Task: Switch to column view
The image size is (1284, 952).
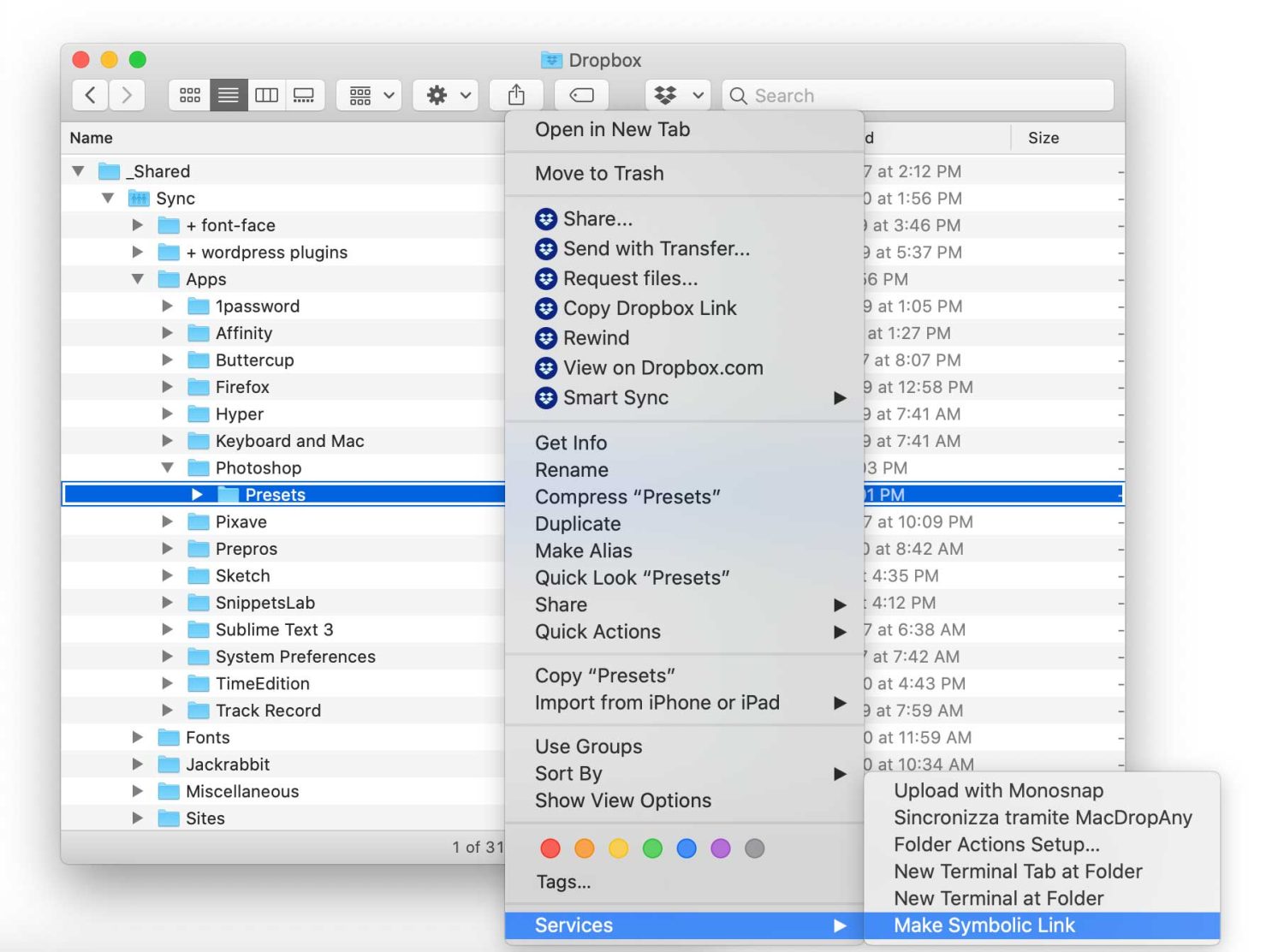Action: [x=266, y=94]
